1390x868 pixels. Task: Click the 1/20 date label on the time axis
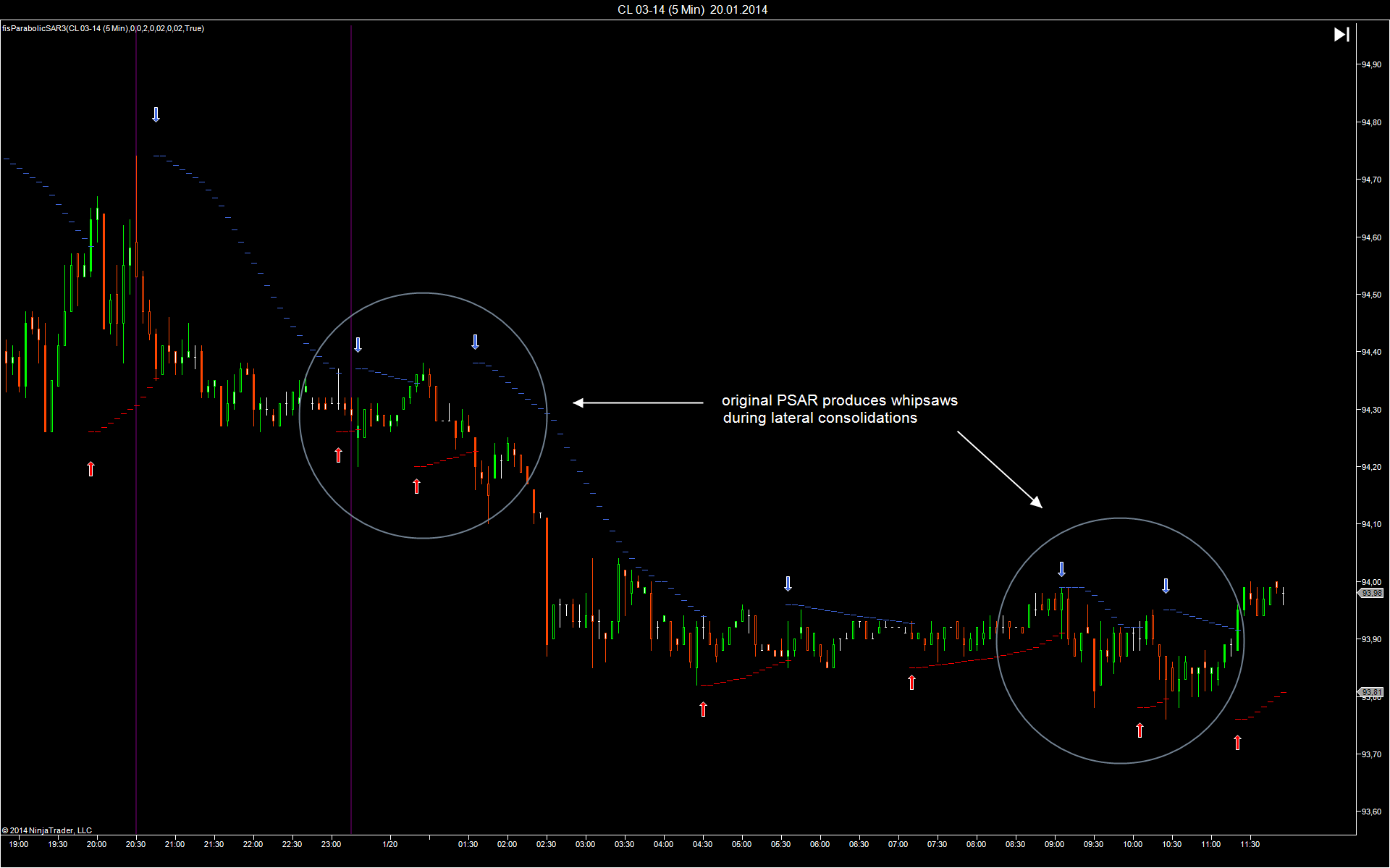(x=390, y=844)
